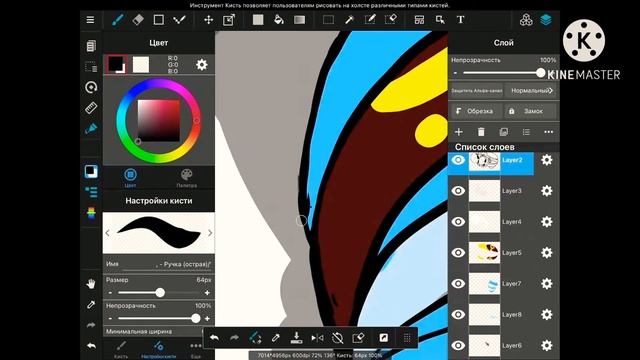Select the Shape rectangle tool
This screenshot has height=360, width=640.
(x=158, y=20)
